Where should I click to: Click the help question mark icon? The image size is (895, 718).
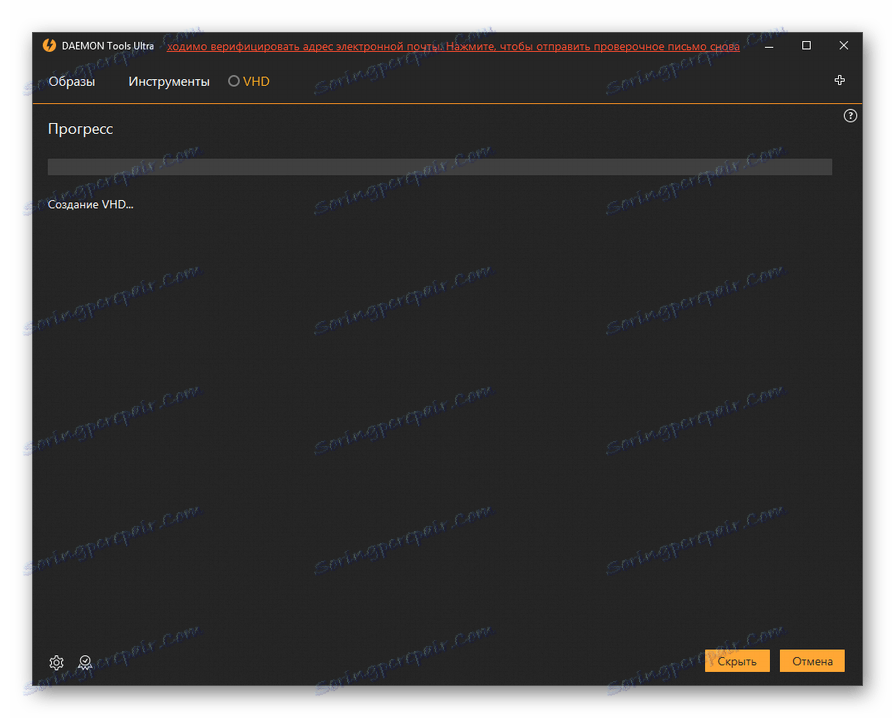pos(850,116)
